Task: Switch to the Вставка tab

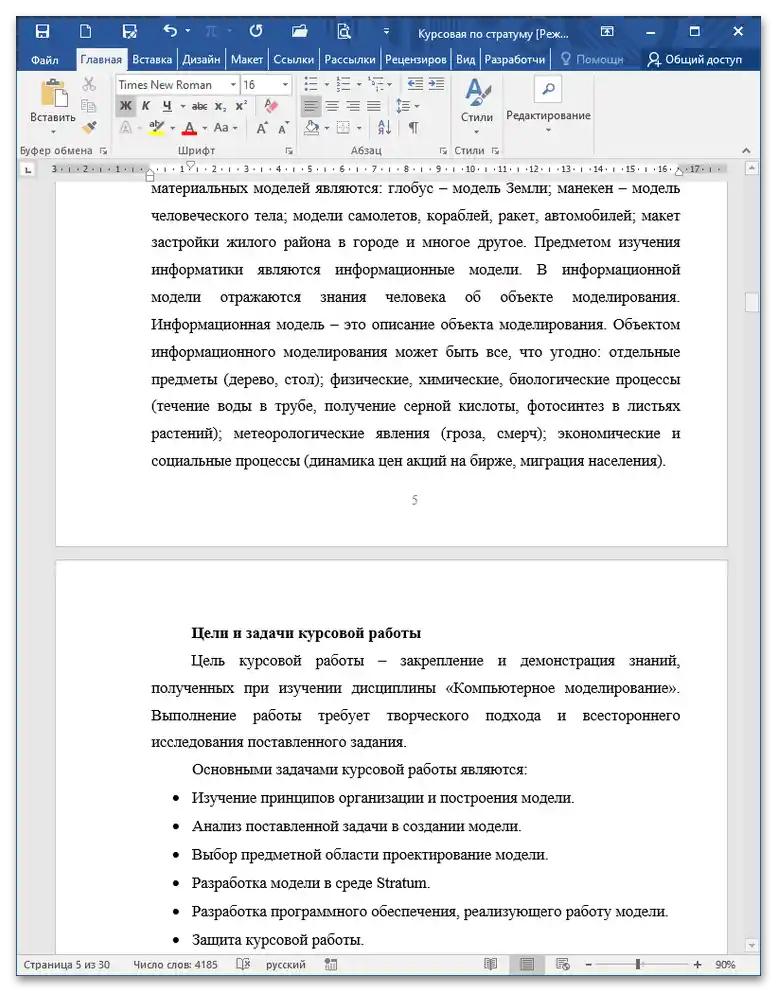Action: pyautogui.click(x=152, y=59)
